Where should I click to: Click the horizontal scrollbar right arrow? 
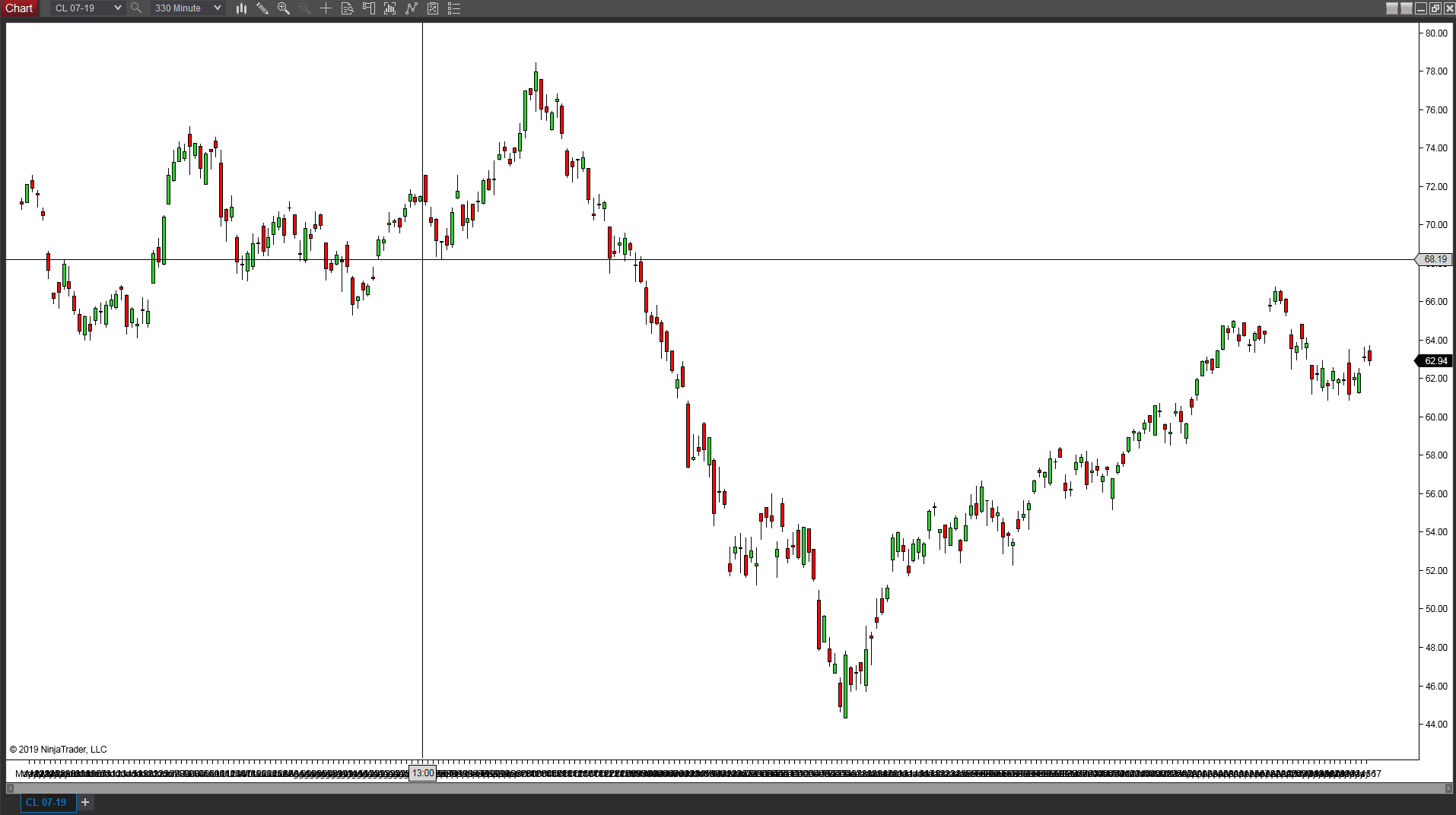(1448, 788)
